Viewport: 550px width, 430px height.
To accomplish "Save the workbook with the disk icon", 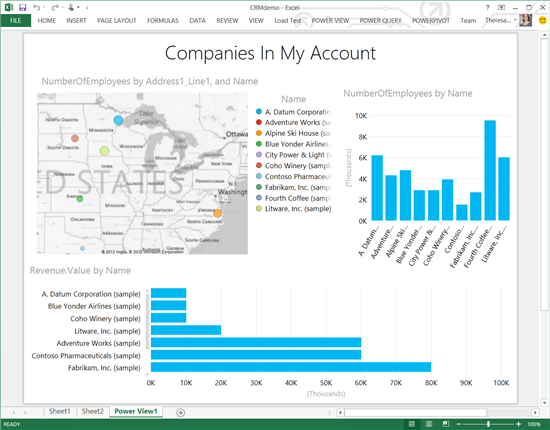I will 23,7.
